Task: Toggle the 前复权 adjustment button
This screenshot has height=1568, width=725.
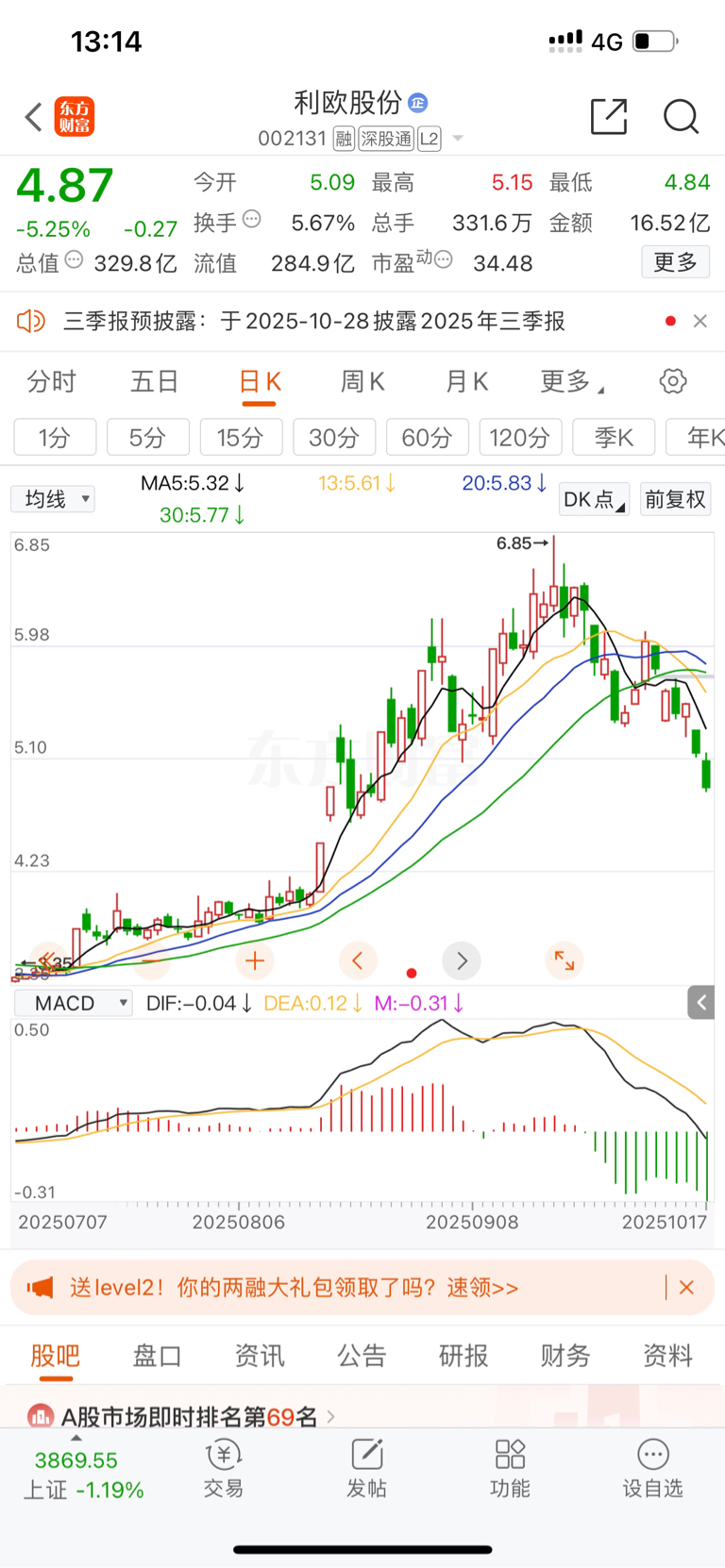Action: coord(675,499)
